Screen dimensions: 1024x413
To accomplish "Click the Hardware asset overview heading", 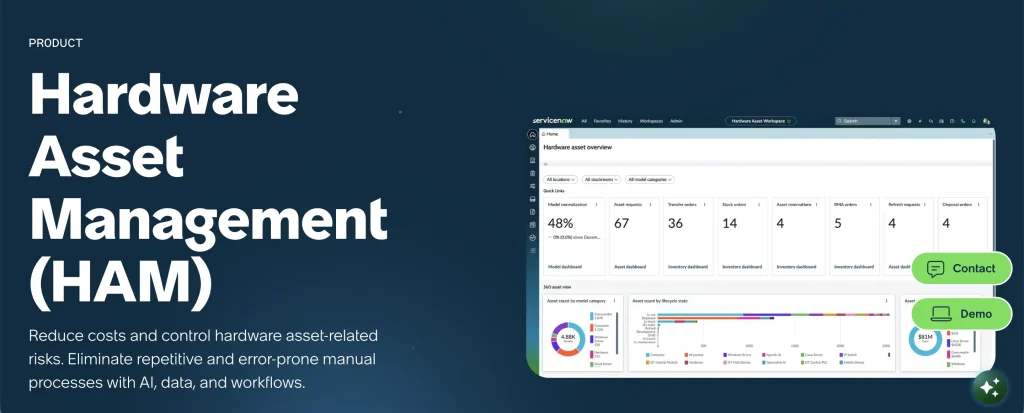I will pyautogui.click(x=577, y=148).
